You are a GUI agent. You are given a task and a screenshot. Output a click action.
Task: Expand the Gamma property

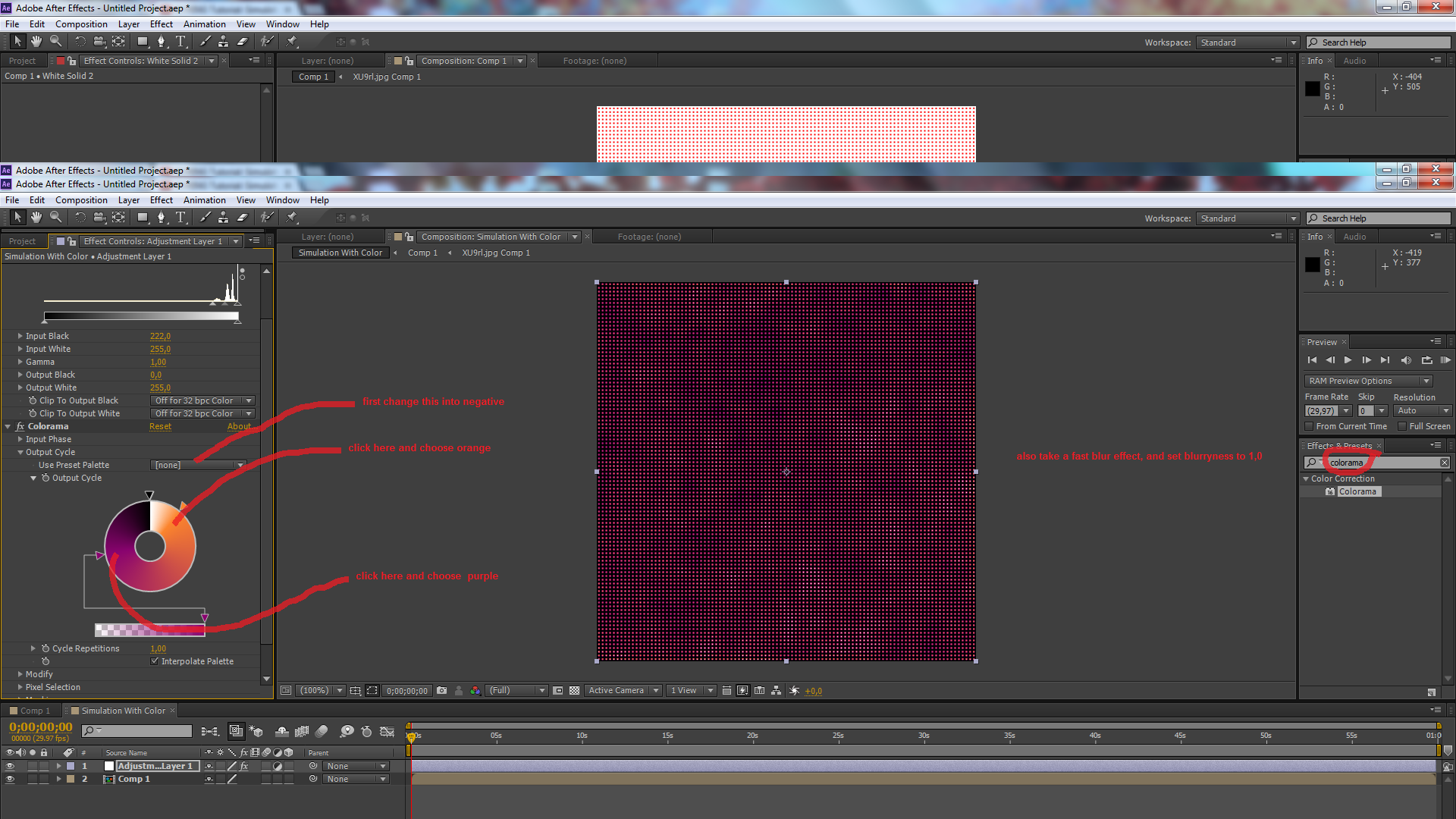pos(20,362)
